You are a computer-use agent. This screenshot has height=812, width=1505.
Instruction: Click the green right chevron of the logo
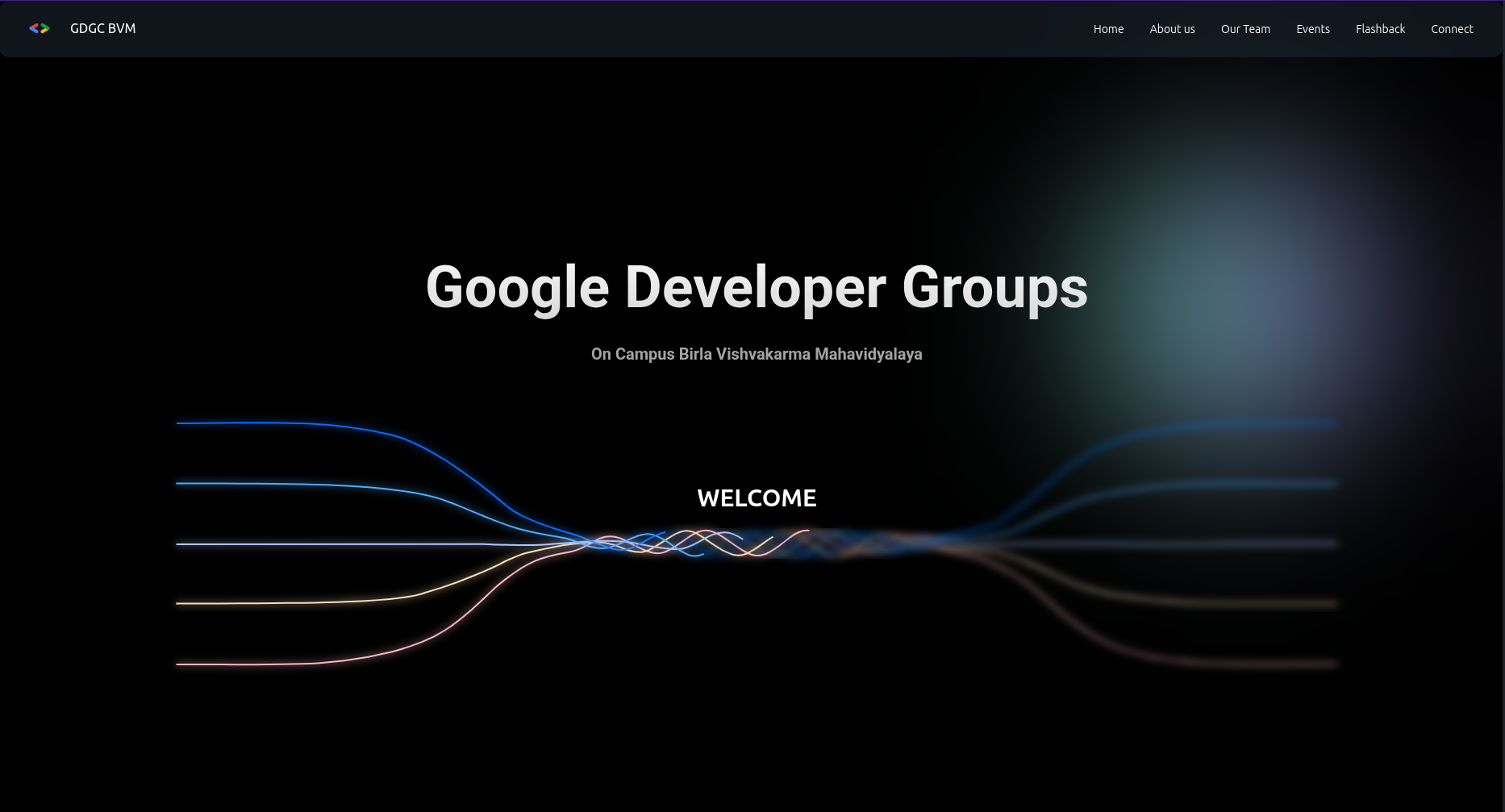tap(45, 27)
